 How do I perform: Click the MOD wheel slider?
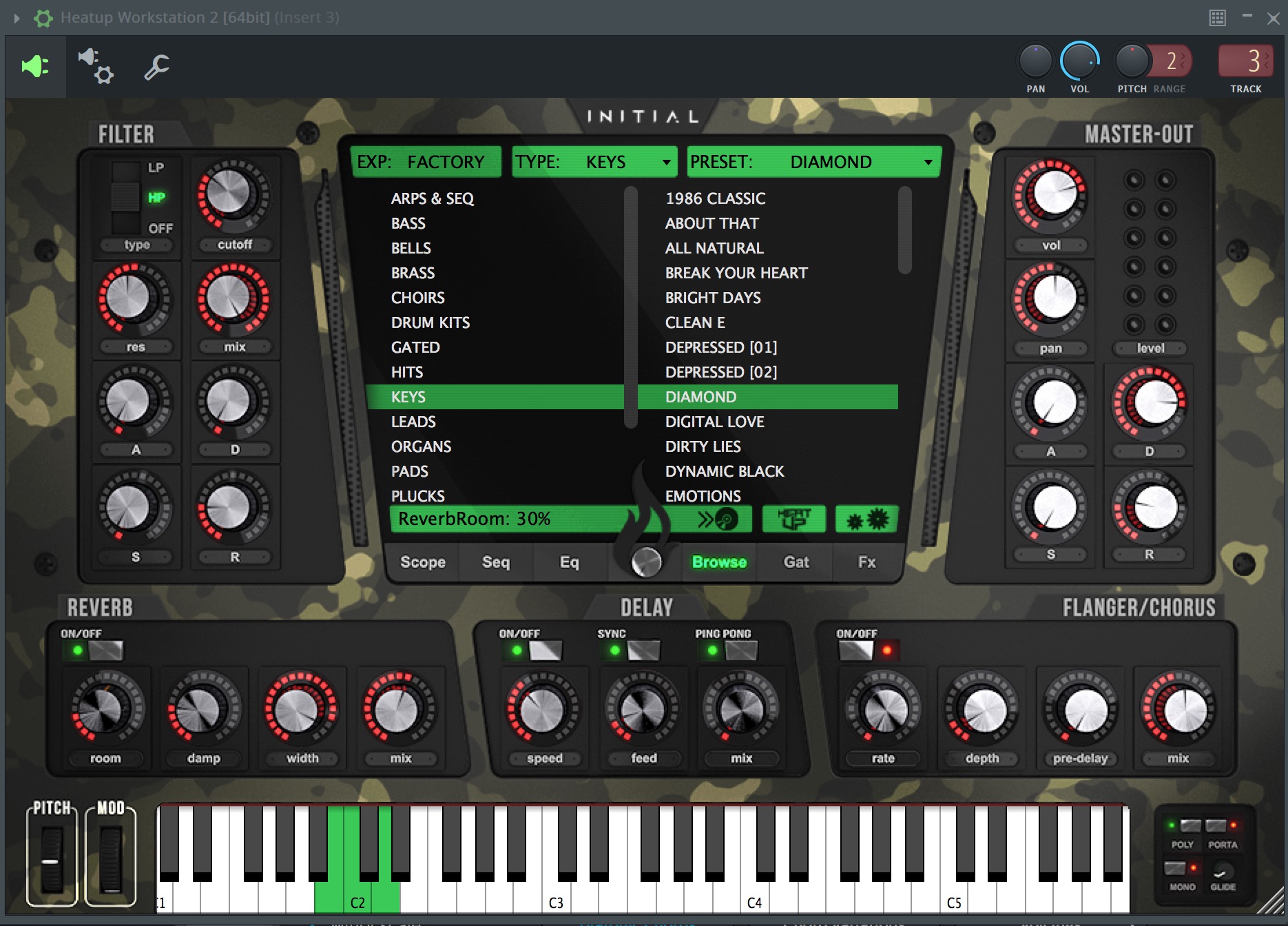pos(110,860)
